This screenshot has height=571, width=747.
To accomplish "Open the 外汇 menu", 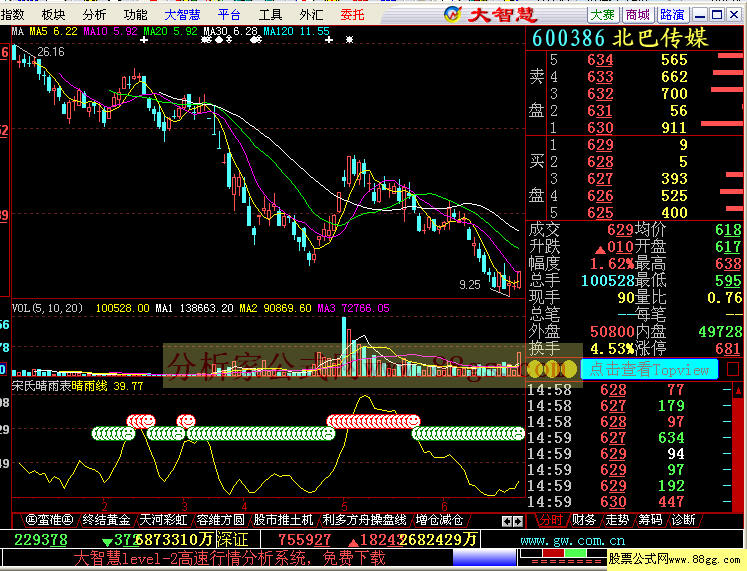I will [312, 15].
